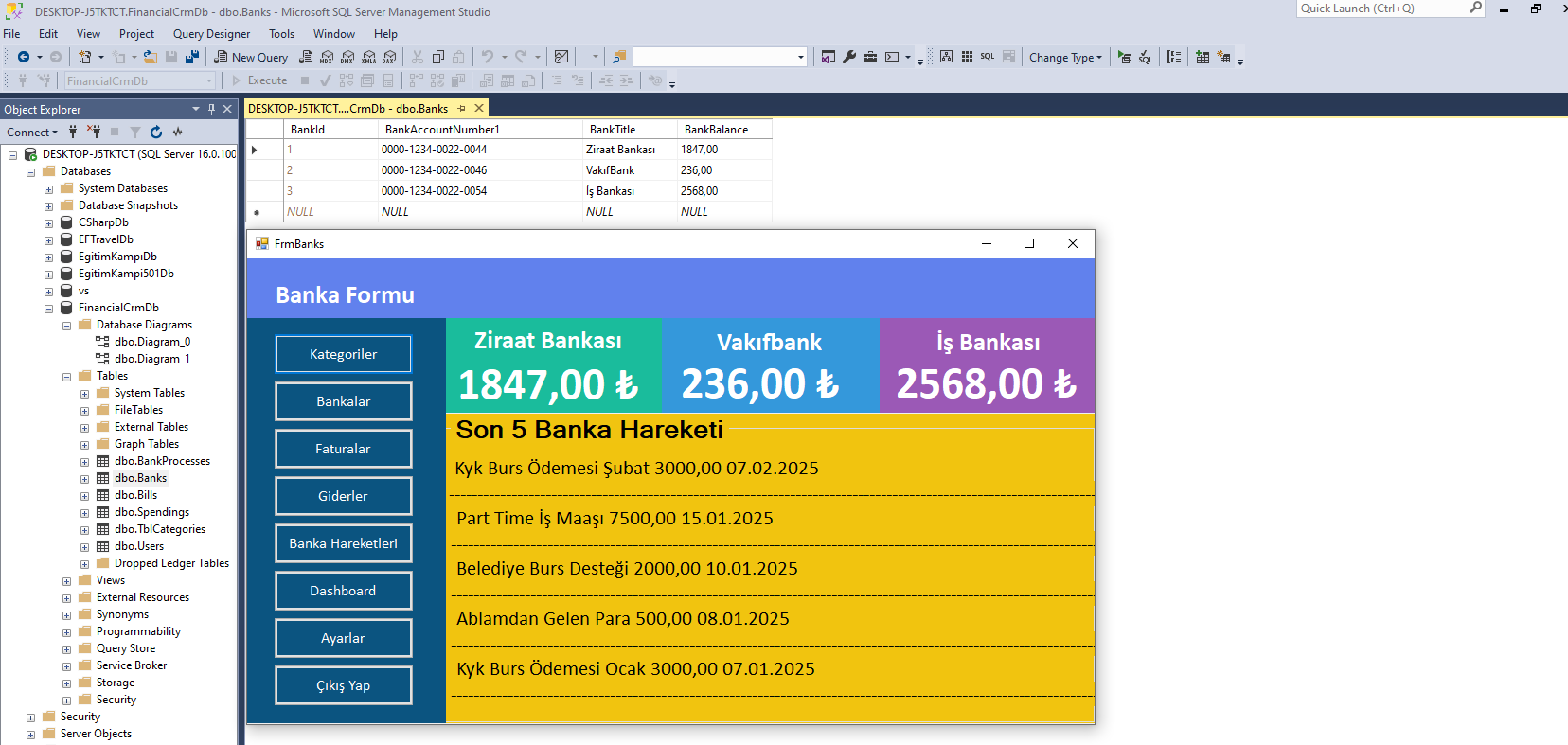
Task: Click the DMX query icon
Action: [x=347, y=57]
